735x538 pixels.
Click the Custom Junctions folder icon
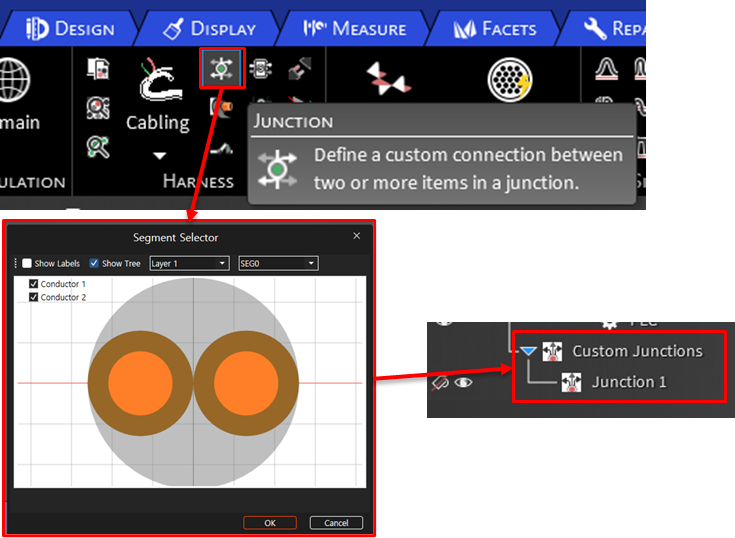tap(553, 351)
